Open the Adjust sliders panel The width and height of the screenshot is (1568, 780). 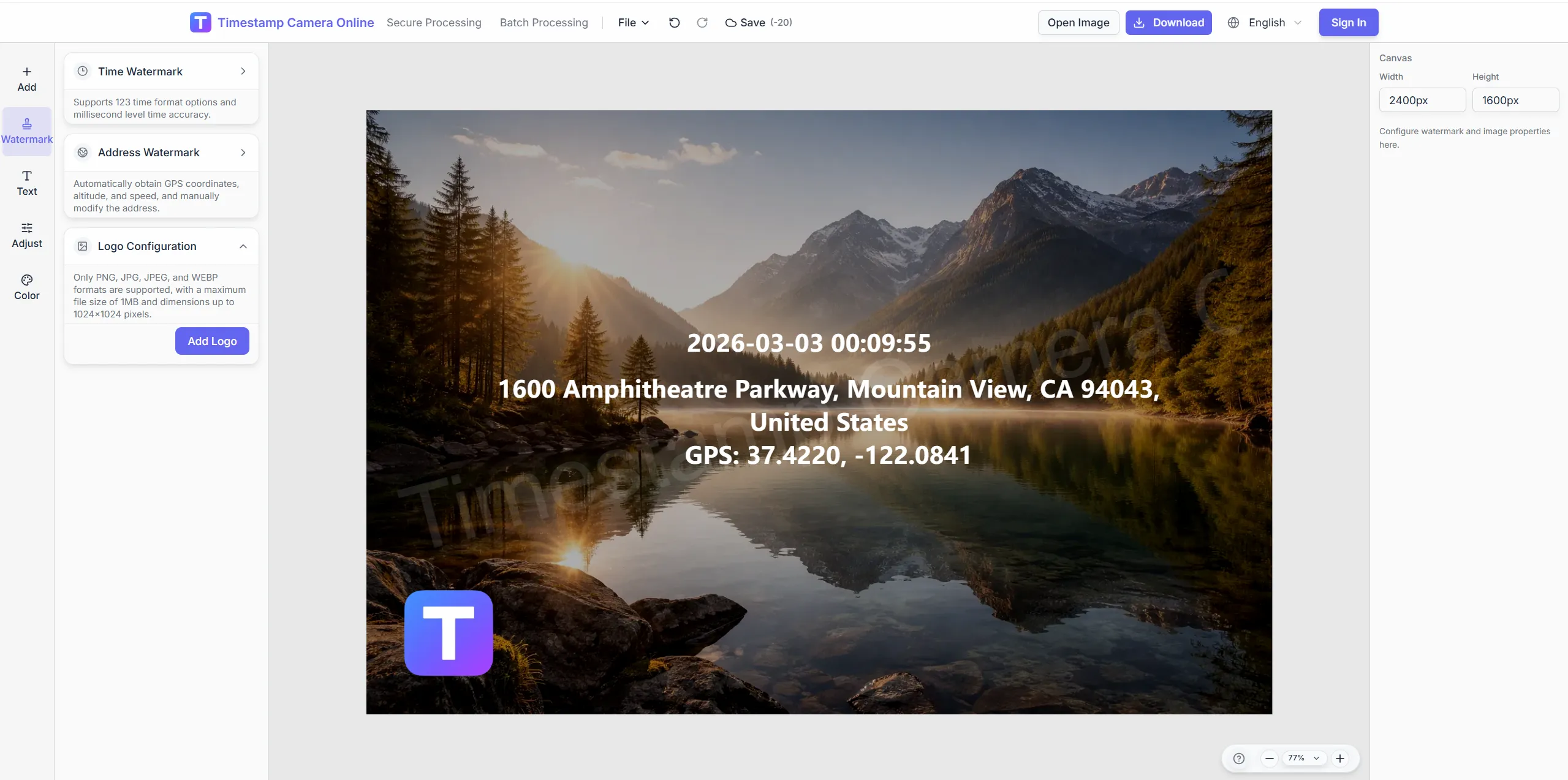coord(27,235)
